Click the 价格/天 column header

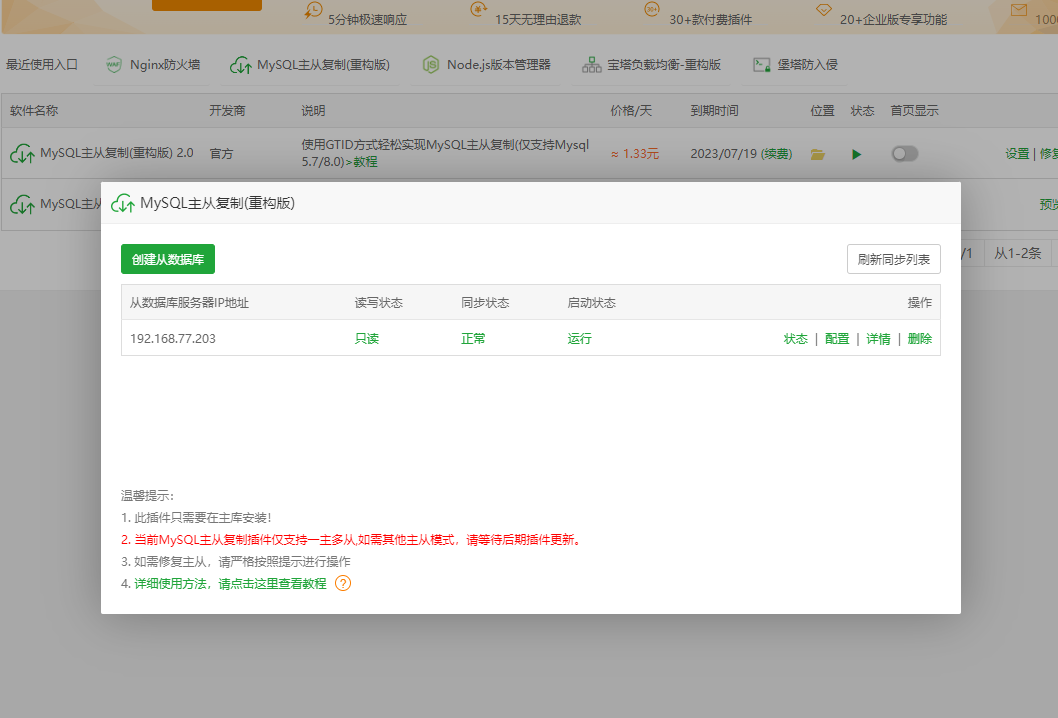click(631, 111)
